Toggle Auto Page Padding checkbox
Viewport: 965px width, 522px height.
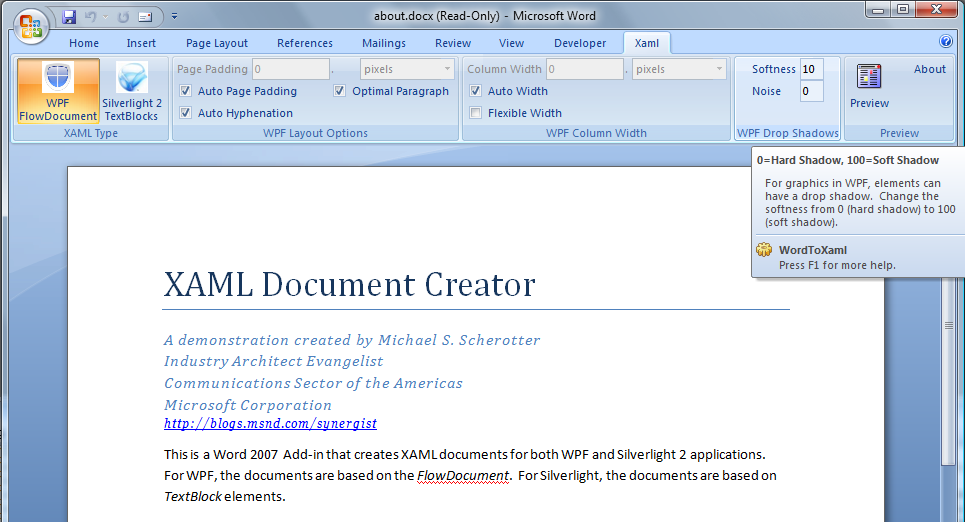pyautogui.click(x=185, y=91)
